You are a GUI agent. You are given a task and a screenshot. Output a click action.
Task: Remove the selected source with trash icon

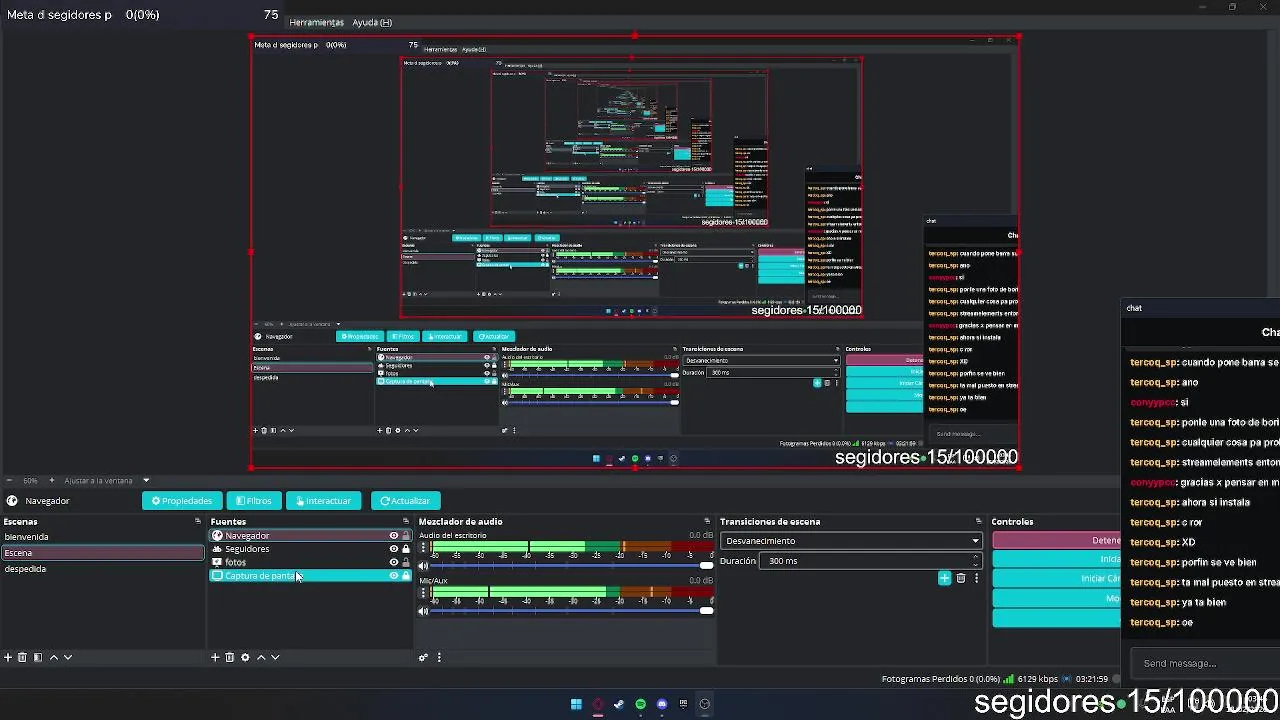coord(229,657)
